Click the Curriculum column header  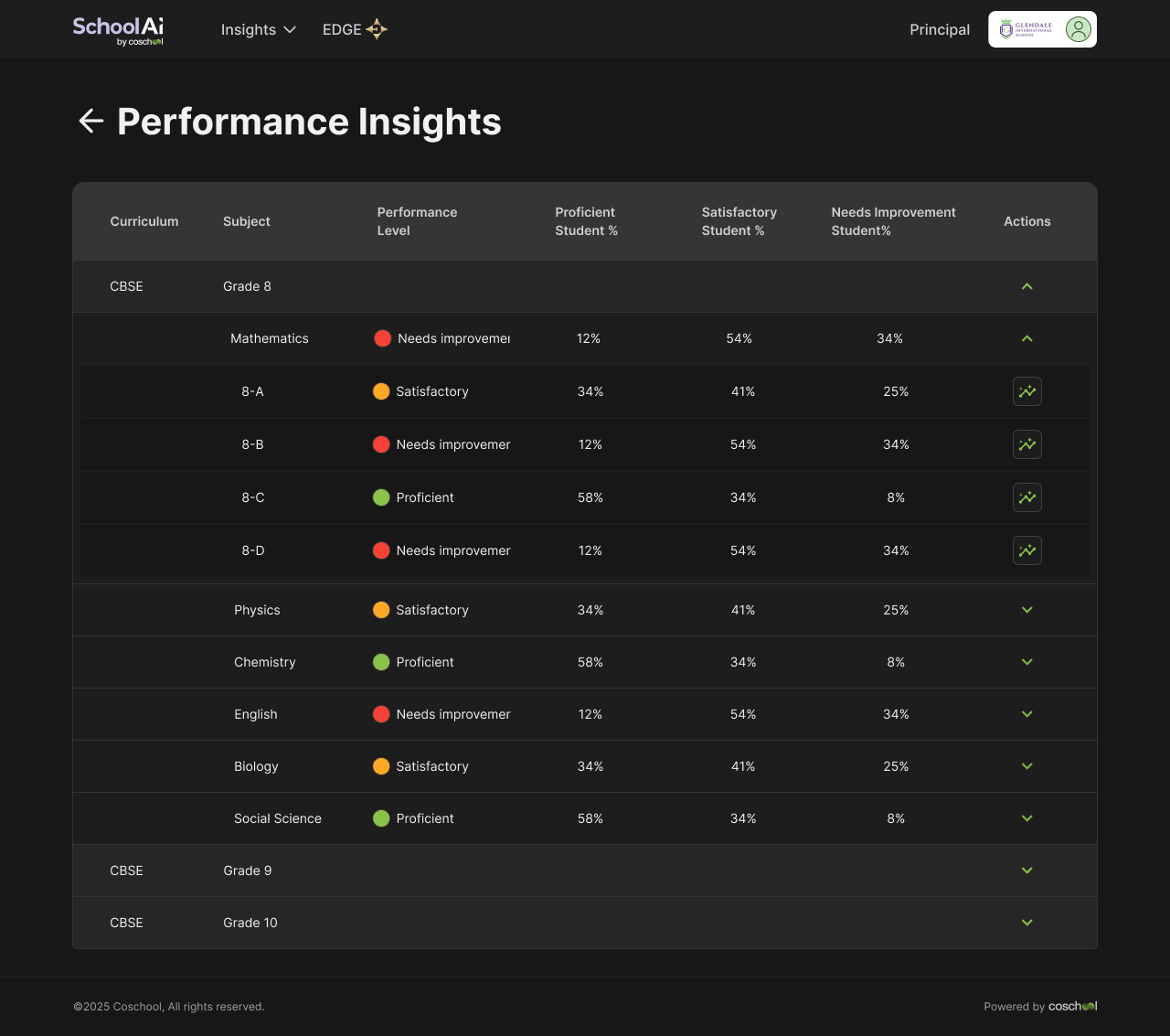[144, 221]
